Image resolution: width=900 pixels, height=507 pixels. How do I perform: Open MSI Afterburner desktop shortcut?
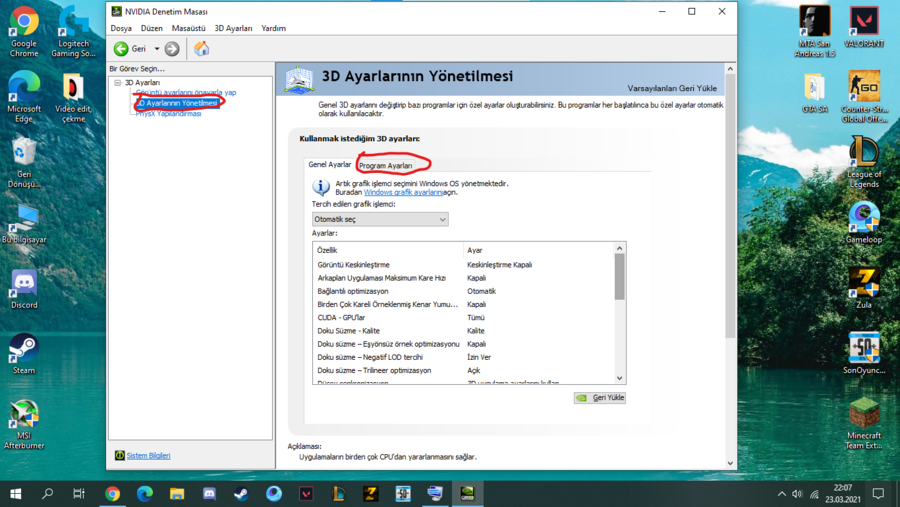click(24, 424)
